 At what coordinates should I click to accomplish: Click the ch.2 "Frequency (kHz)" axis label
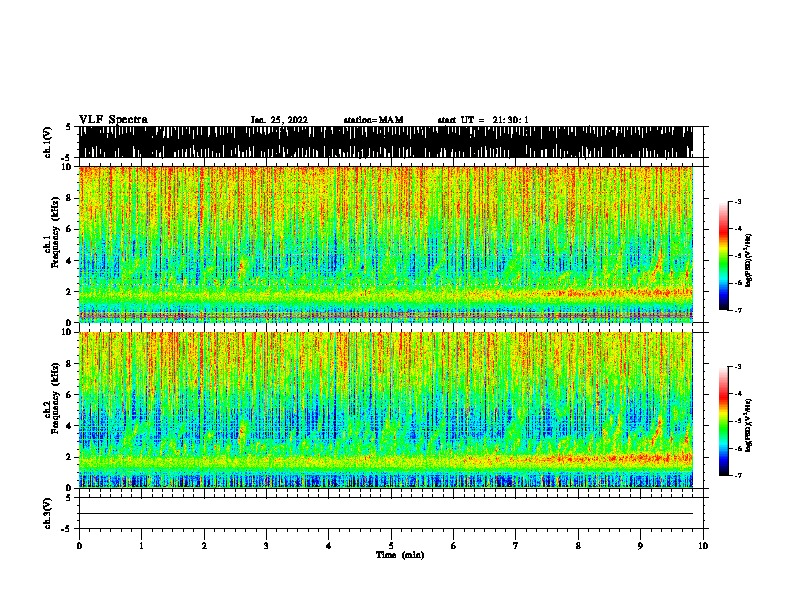(55, 398)
